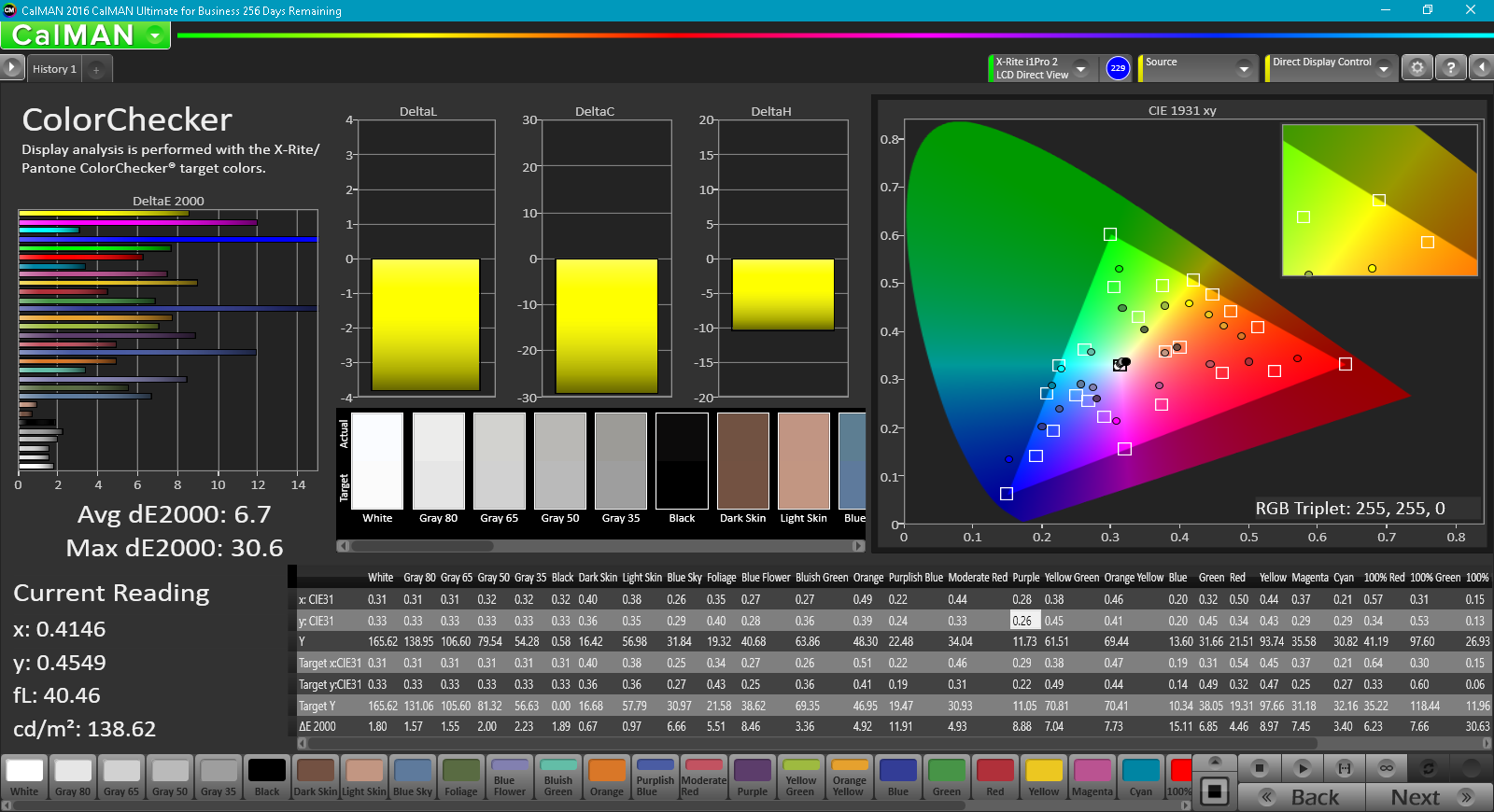Select the Light Skin patch button

tap(364, 777)
